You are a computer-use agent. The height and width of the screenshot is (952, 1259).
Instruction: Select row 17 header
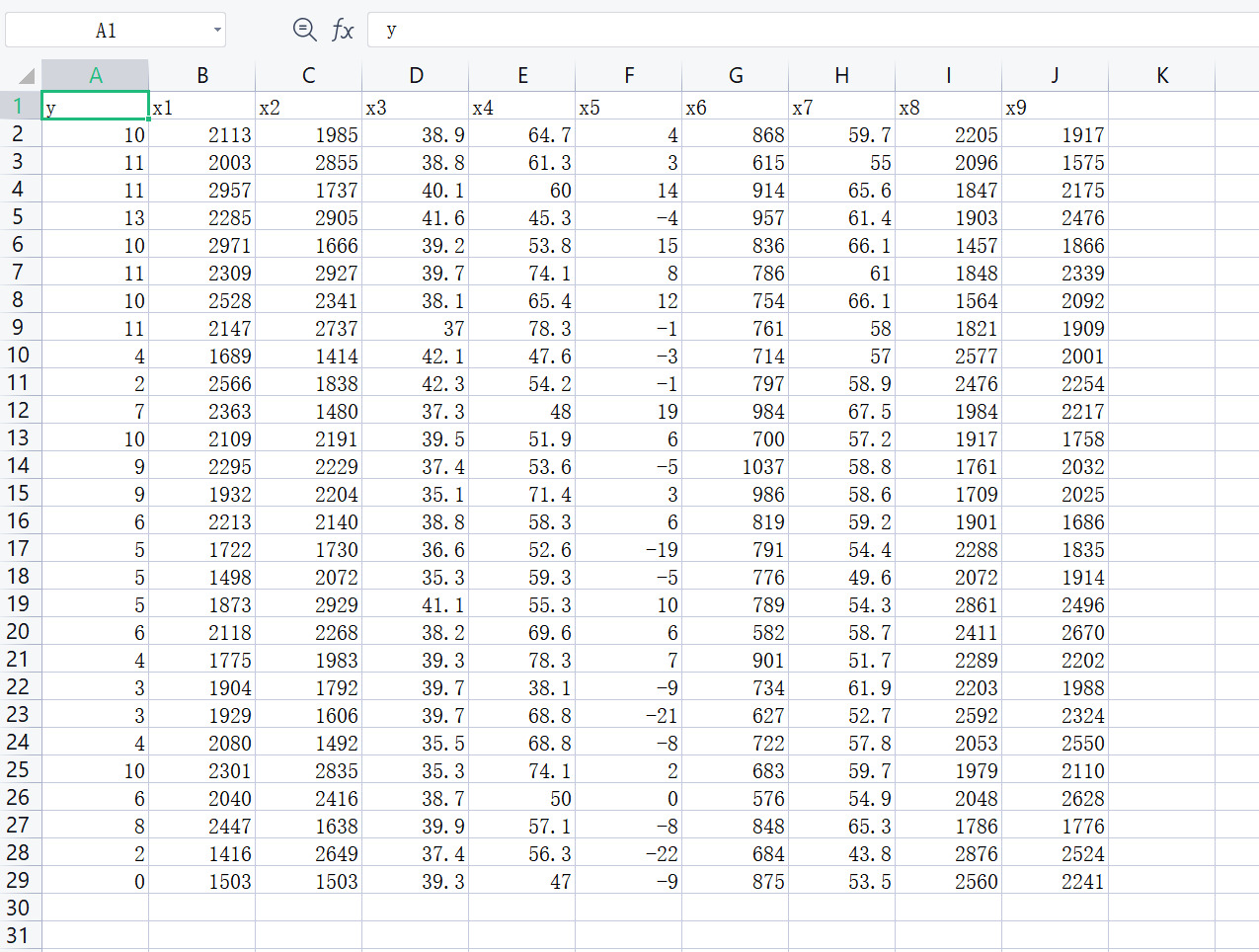tap(20, 548)
